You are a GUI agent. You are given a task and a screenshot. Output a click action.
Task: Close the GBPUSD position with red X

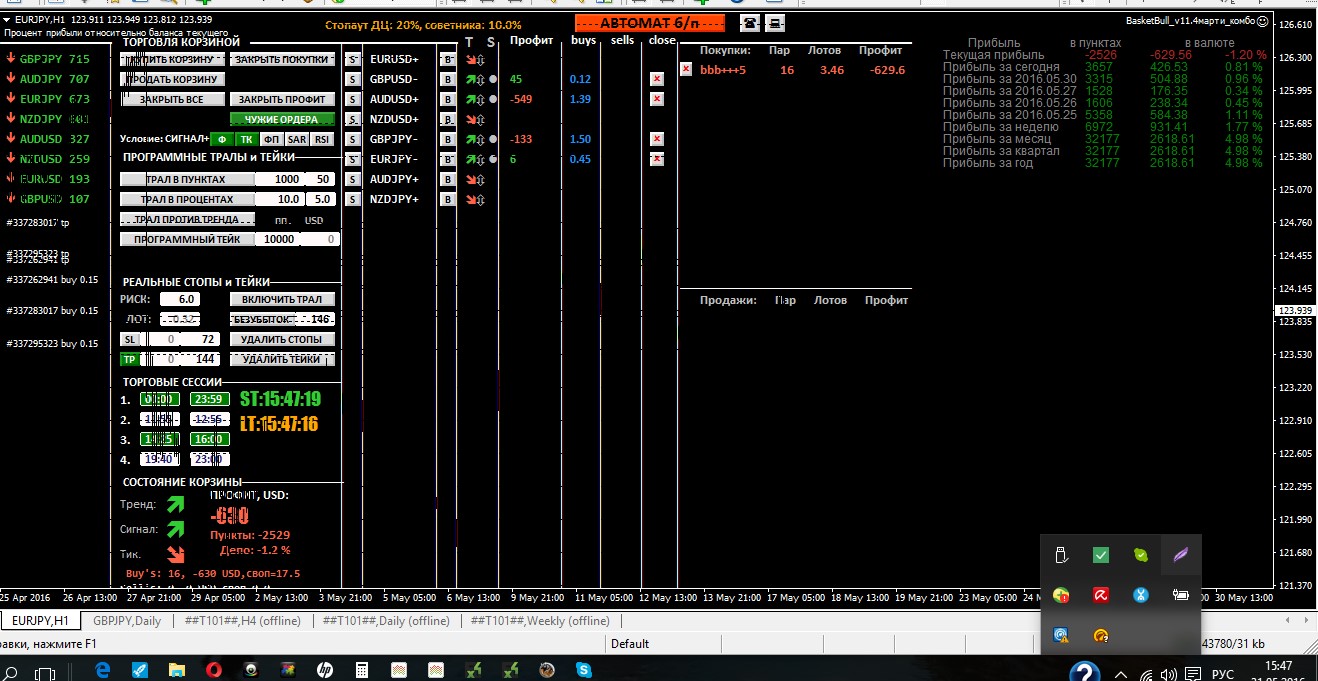point(656,79)
